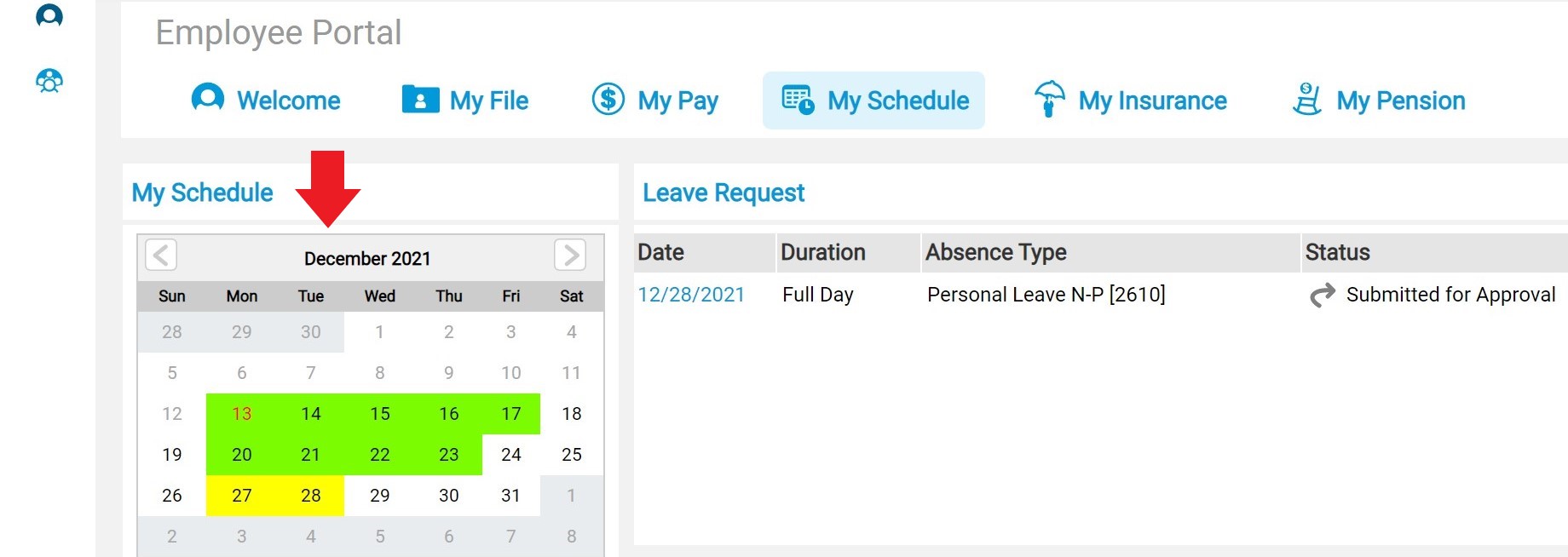Viewport: 1568px width, 557px height.
Task: Click the Status column header
Action: (x=1337, y=252)
